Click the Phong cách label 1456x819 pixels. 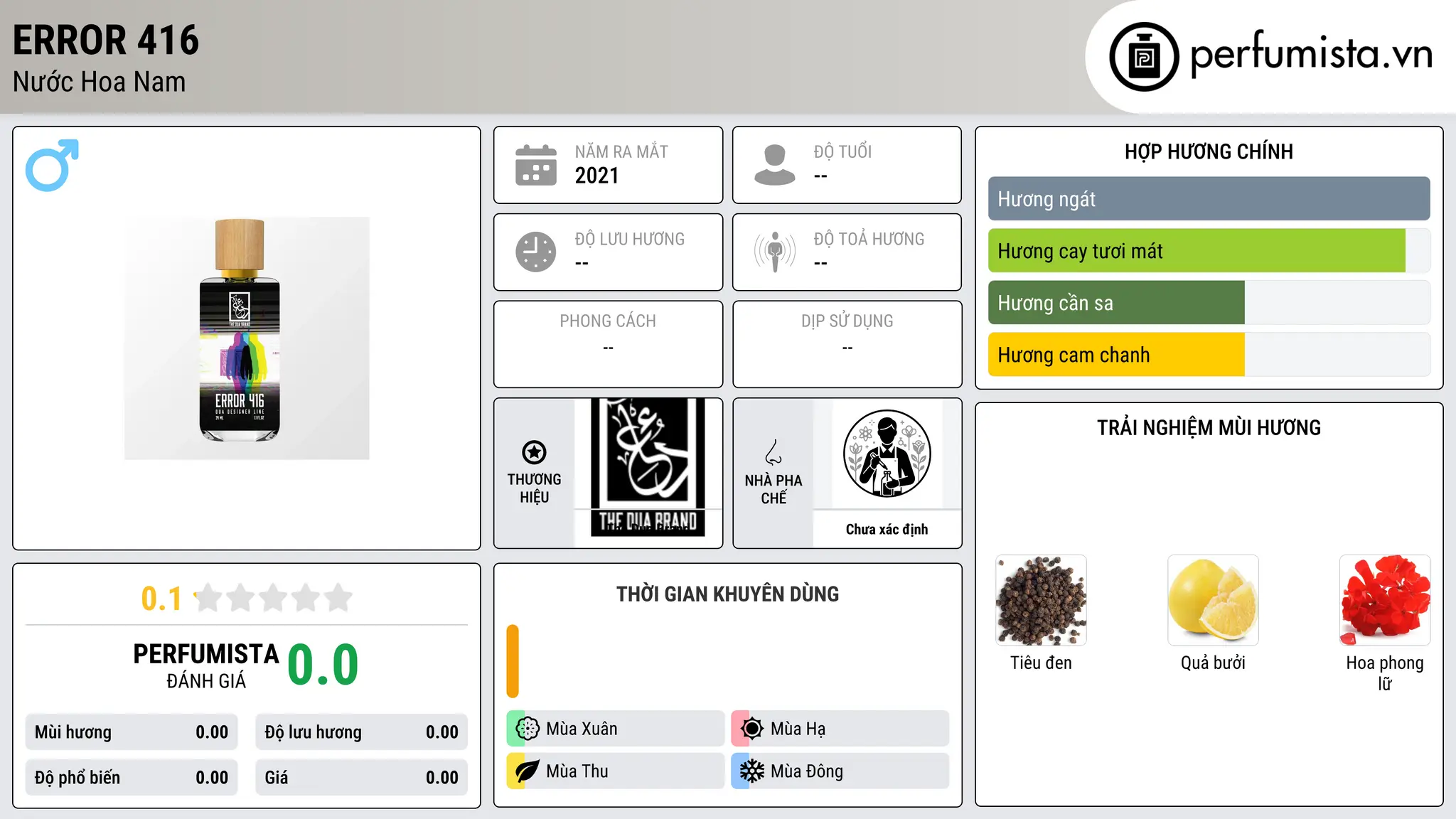(608, 321)
